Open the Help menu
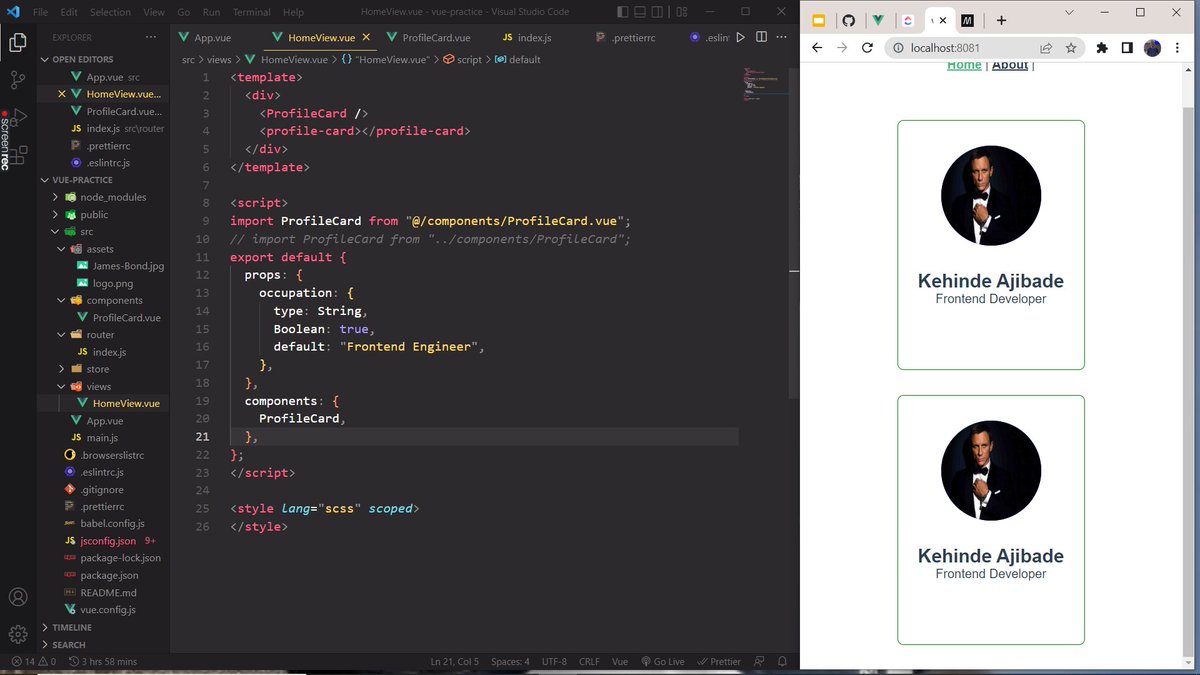1200x675 pixels. click(x=293, y=12)
